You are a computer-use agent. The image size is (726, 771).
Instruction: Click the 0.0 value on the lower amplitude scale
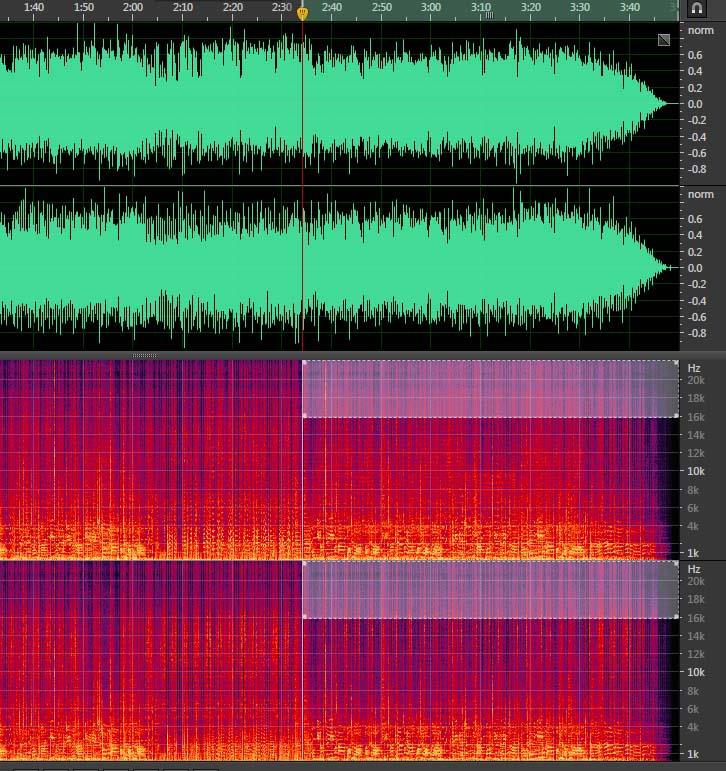695,268
